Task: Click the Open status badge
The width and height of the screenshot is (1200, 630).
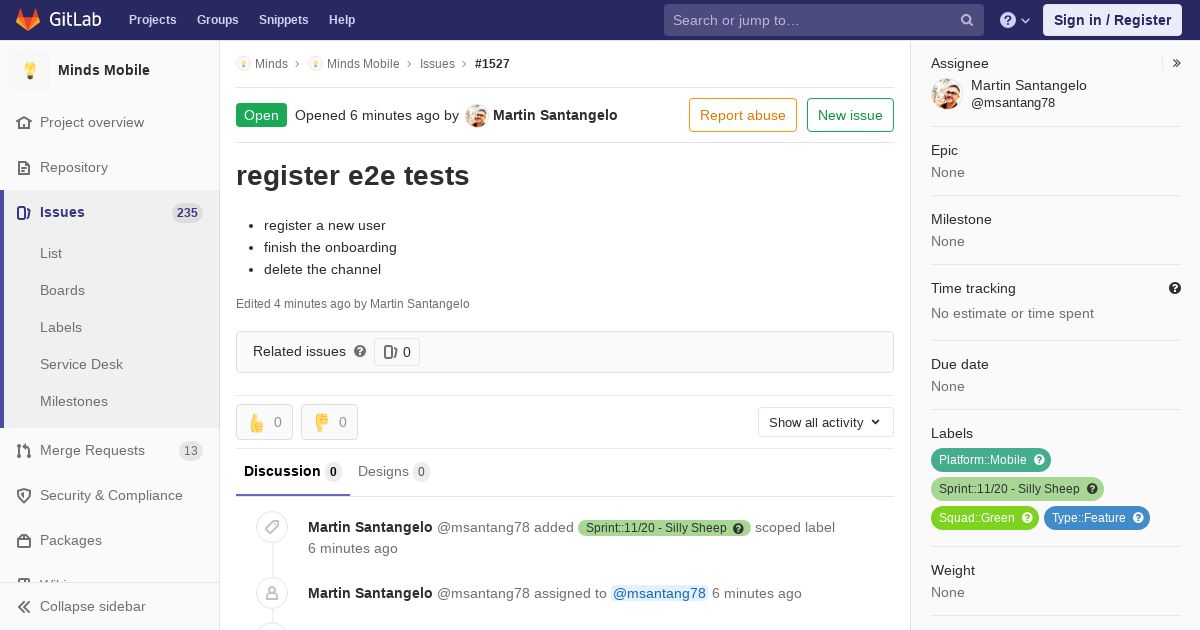Action: click(261, 115)
